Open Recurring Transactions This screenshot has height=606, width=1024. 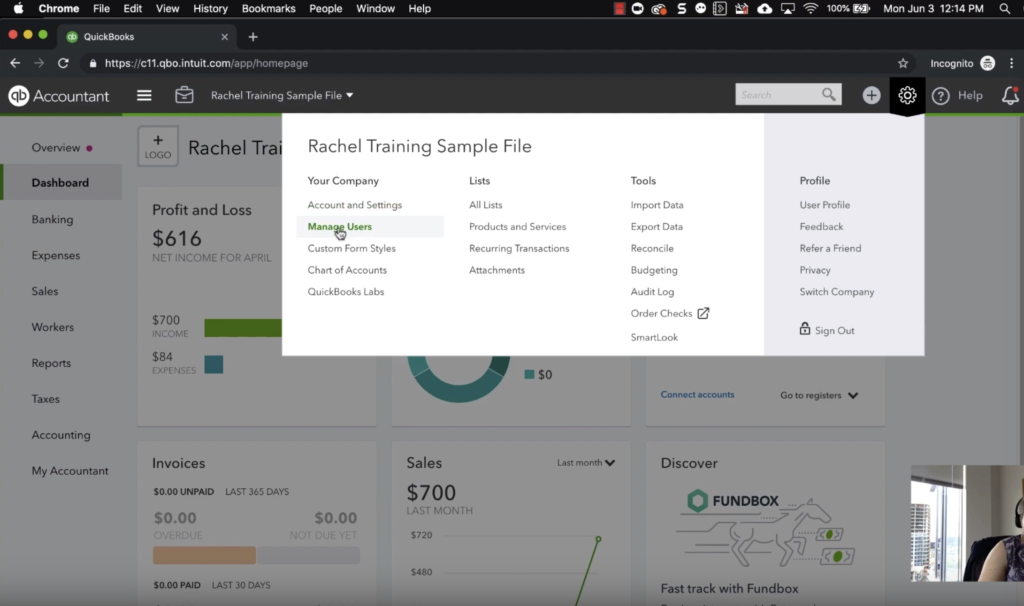(x=519, y=248)
